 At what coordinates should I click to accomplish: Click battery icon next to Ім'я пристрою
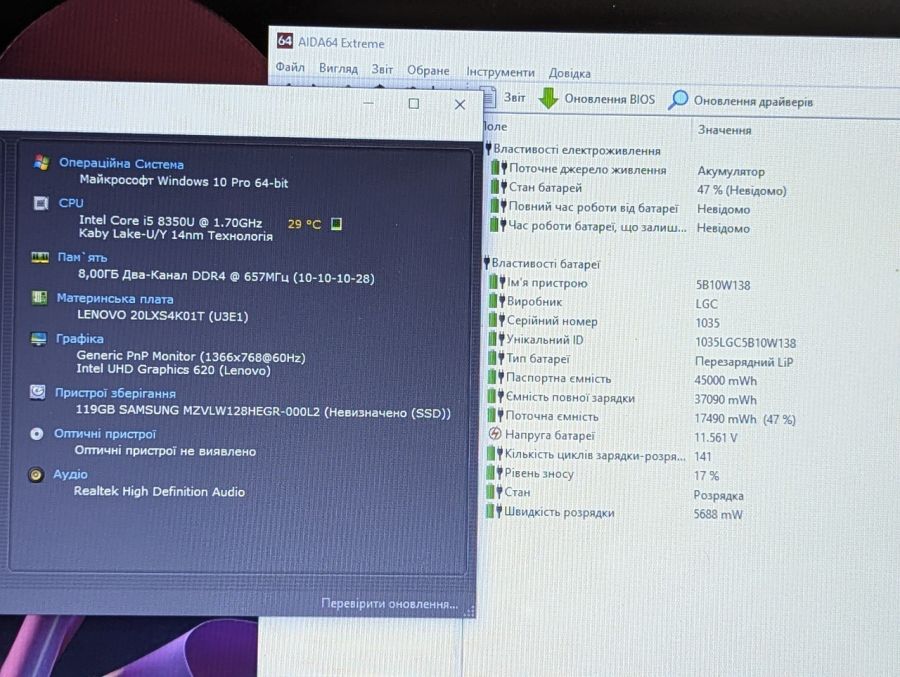click(496, 282)
